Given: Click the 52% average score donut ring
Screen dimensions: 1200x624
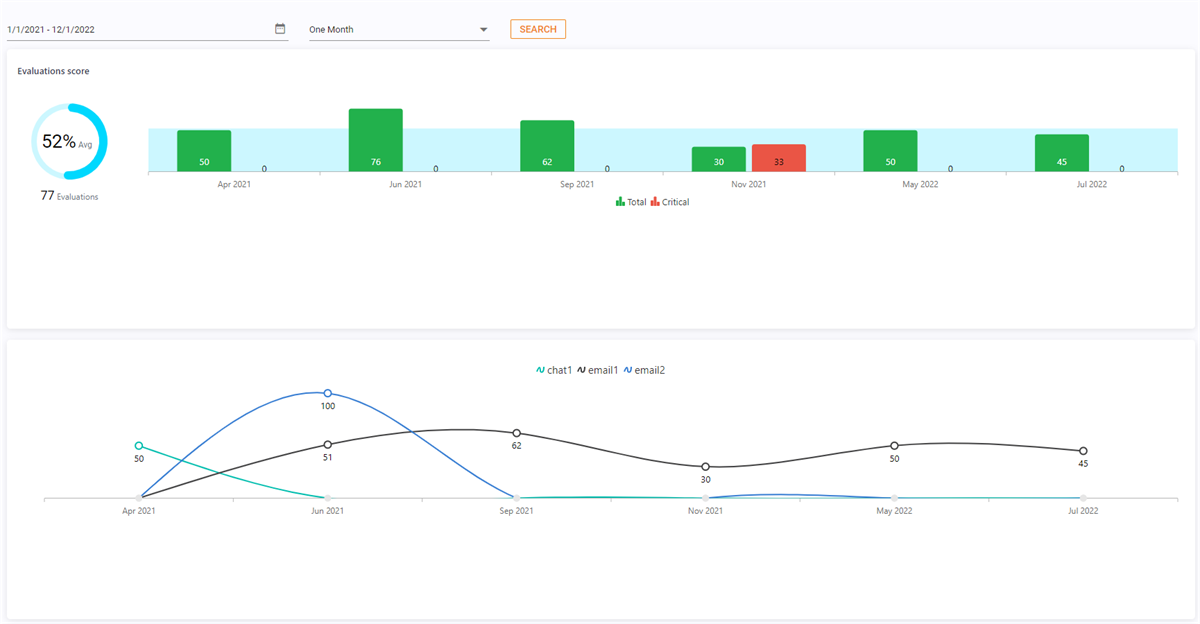Looking at the screenshot, I should tap(68, 143).
